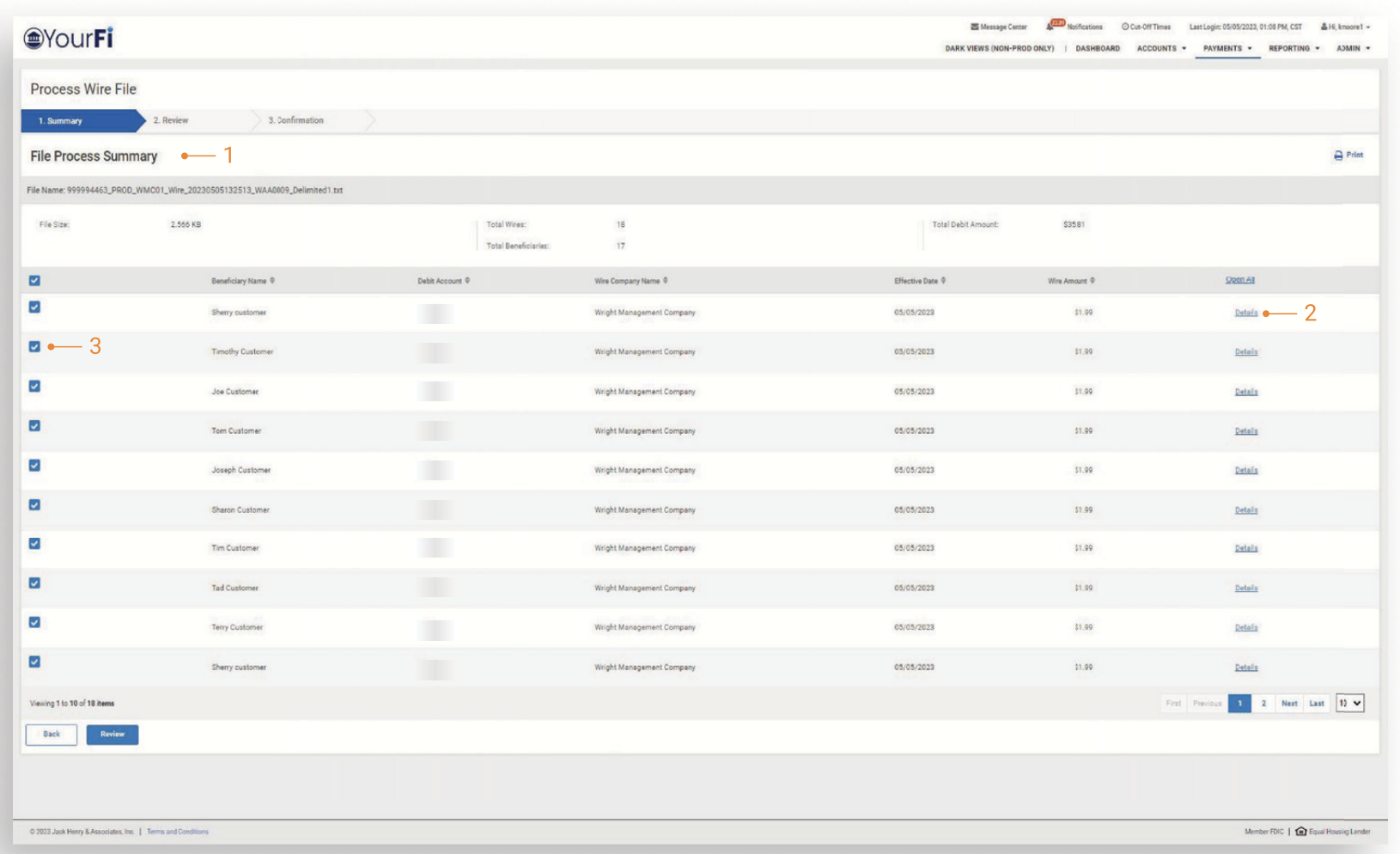Sort by Effective Date column arrows
The height and width of the screenshot is (854, 1400).
(943, 280)
